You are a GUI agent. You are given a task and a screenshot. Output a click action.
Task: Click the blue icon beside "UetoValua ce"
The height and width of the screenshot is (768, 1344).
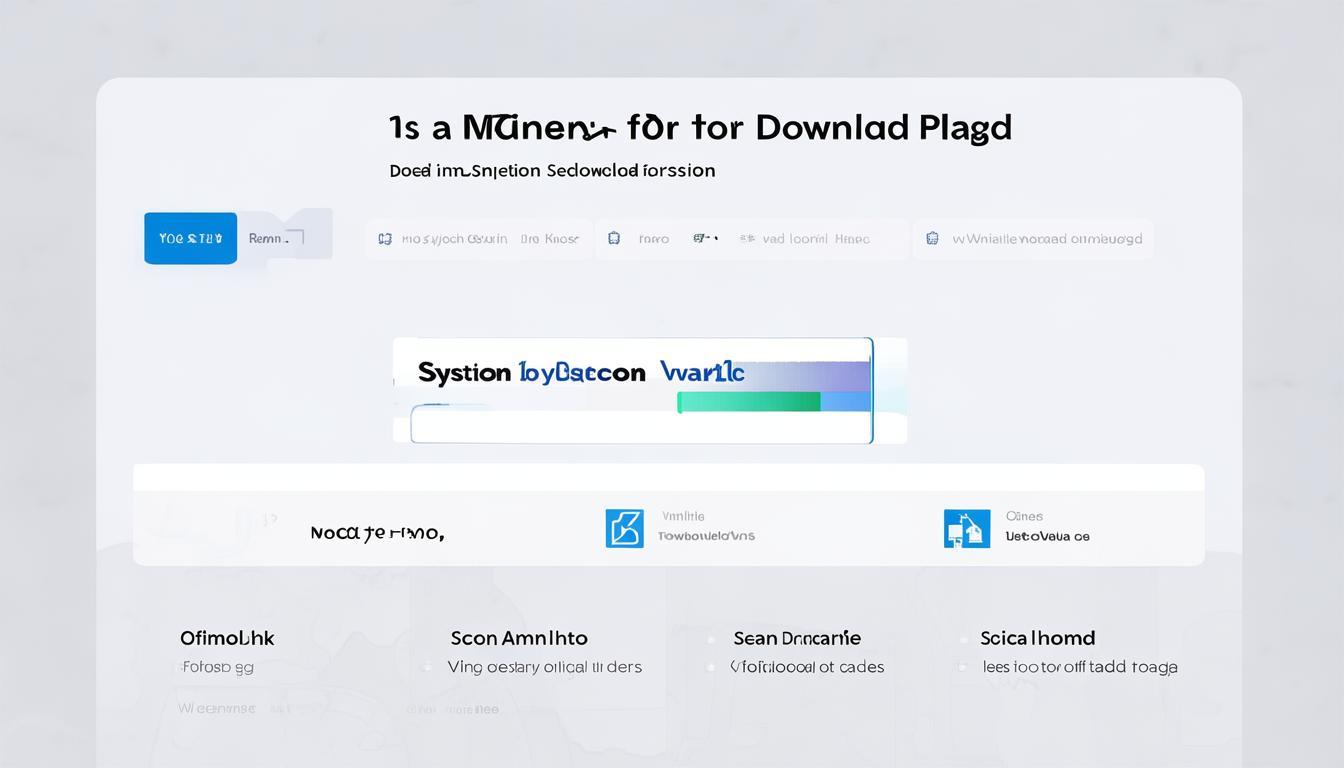(x=966, y=528)
